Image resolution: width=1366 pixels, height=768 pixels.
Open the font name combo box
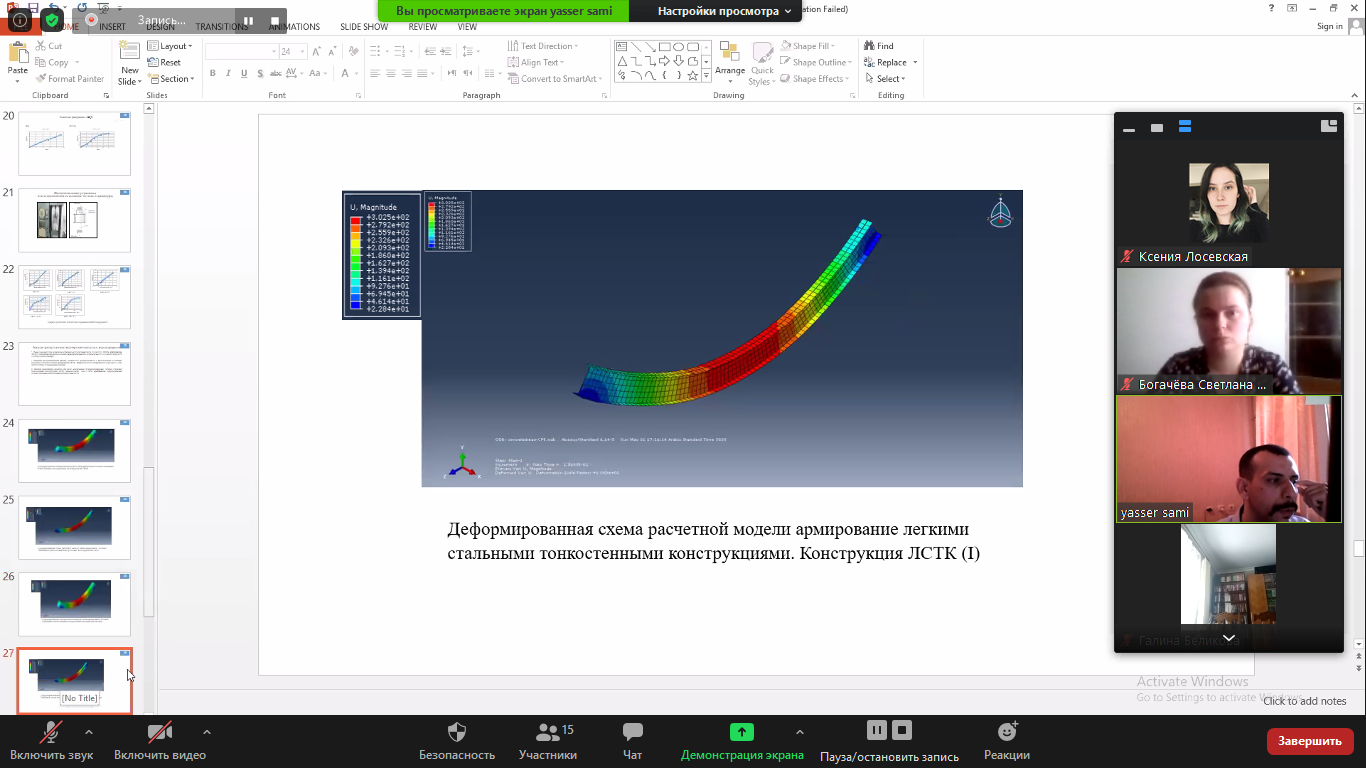coord(242,51)
